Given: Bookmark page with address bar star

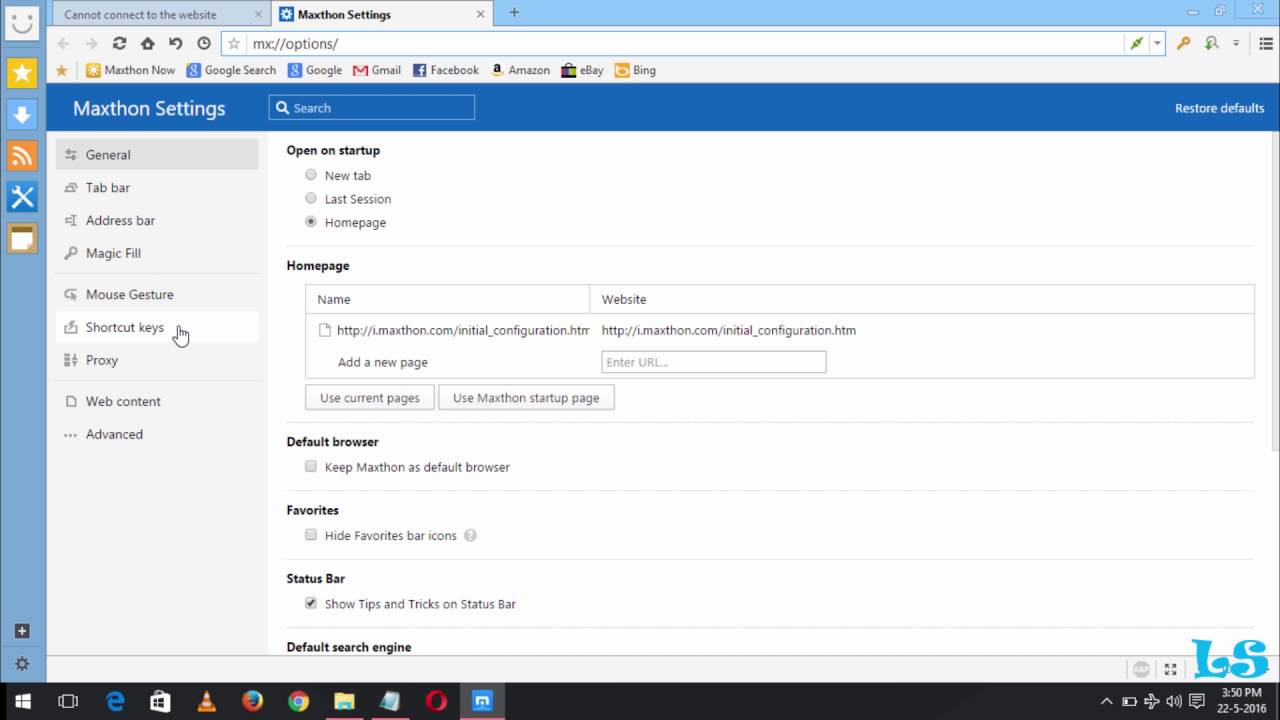Looking at the screenshot, I should 234,43.
